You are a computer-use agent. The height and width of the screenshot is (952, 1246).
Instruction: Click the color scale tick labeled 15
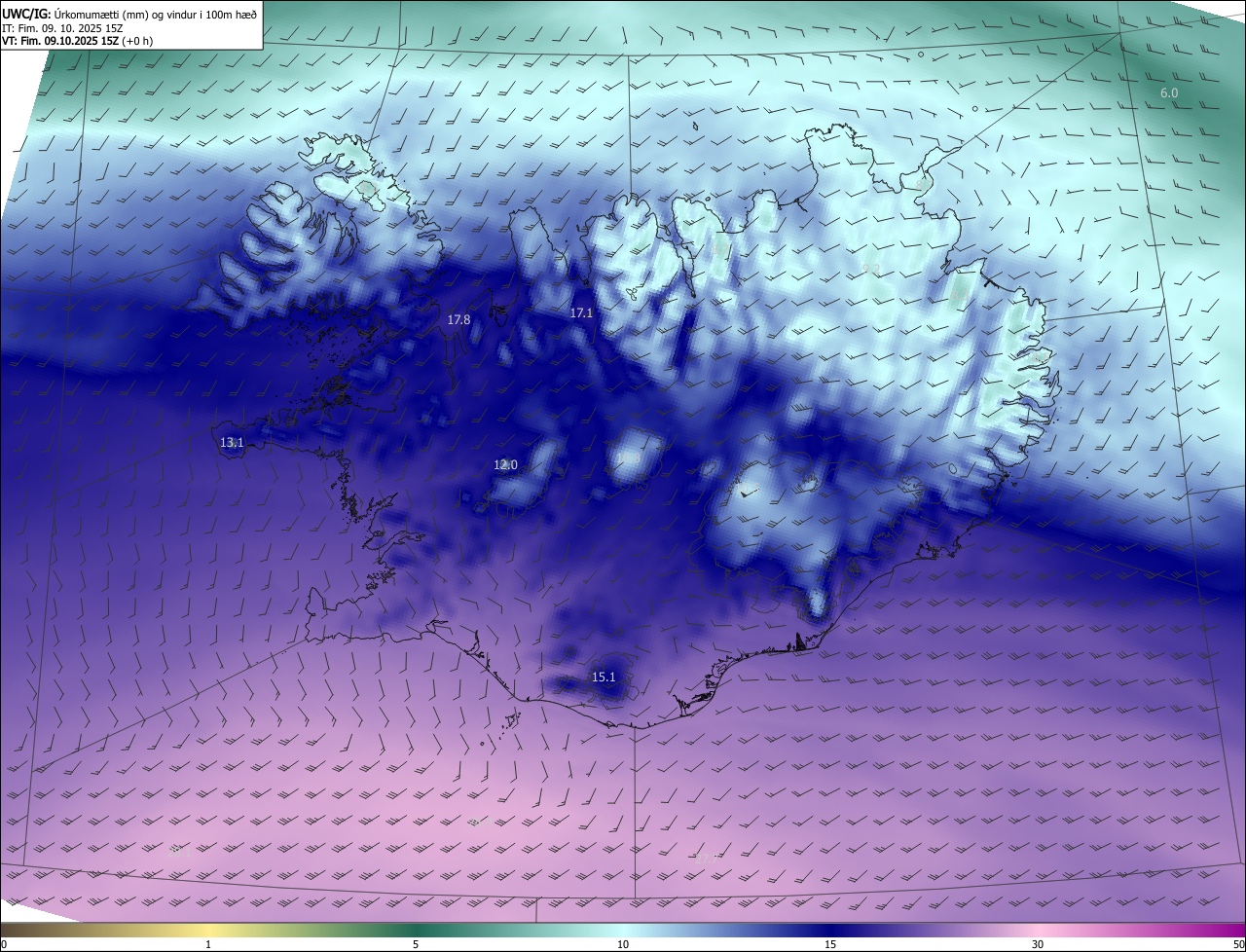(x=830, y=944)
